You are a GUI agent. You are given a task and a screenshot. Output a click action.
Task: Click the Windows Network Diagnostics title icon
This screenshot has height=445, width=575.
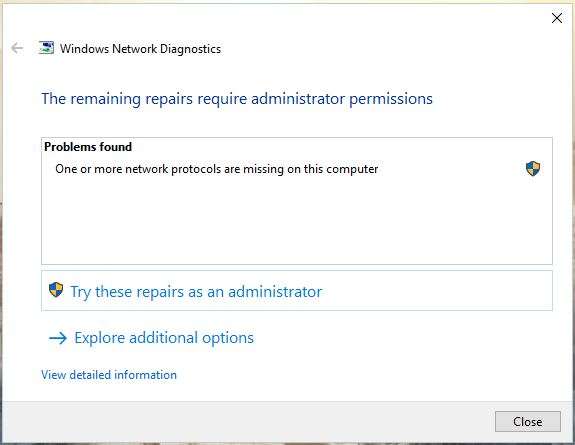(46, 48)
